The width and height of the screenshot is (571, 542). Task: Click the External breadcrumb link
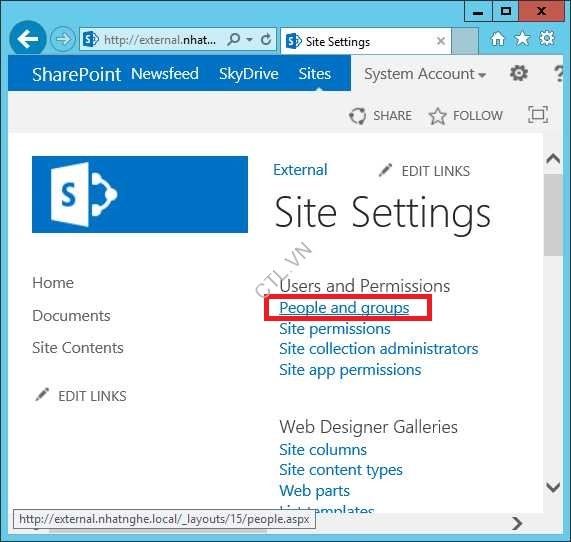[300, 170]
